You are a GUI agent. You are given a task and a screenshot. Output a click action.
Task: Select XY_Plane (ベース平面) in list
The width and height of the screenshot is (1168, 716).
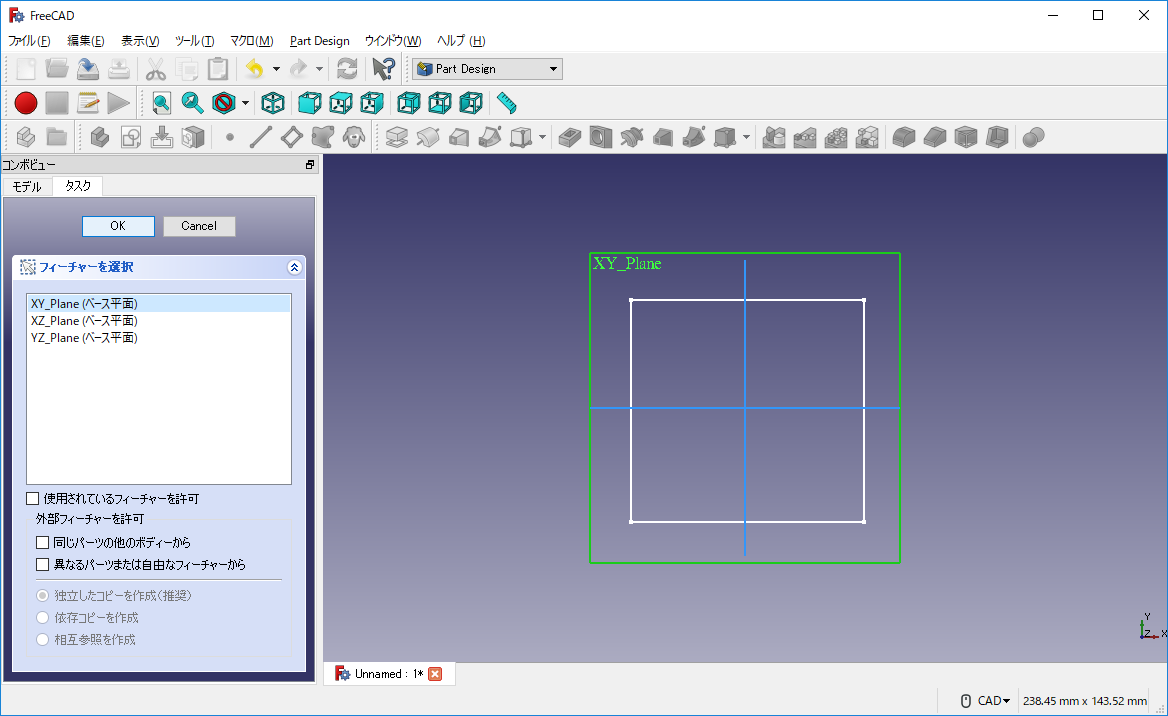pos(159,303)
